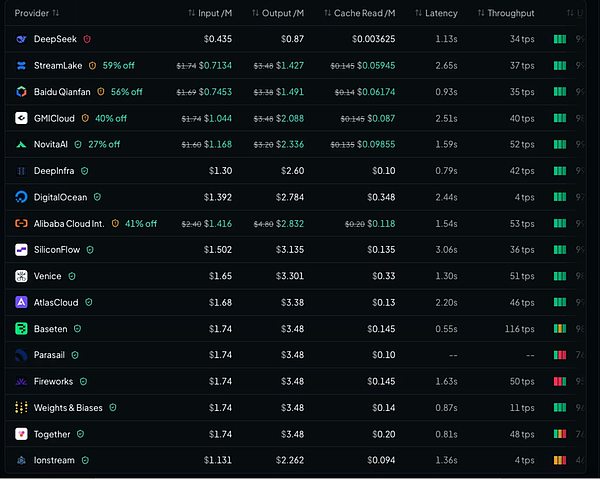This screenshot has height=479, width=600.
Task: Sort the table by Provider column
Action: [37, 13]
